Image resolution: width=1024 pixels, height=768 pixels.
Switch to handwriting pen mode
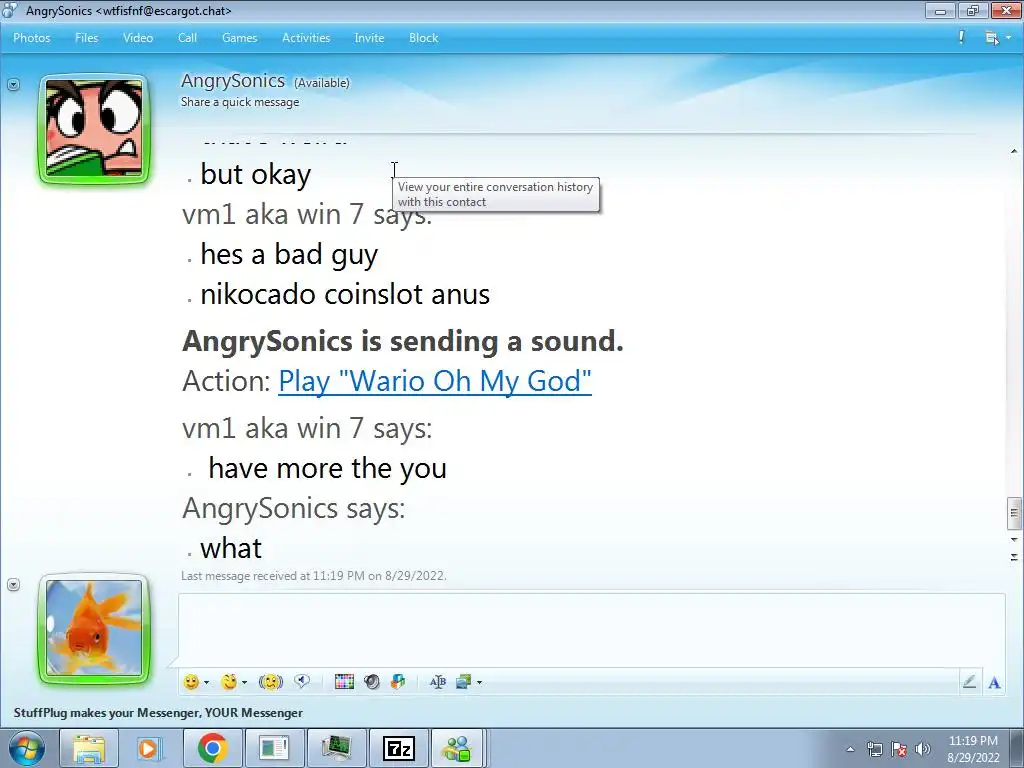point(969,682)
